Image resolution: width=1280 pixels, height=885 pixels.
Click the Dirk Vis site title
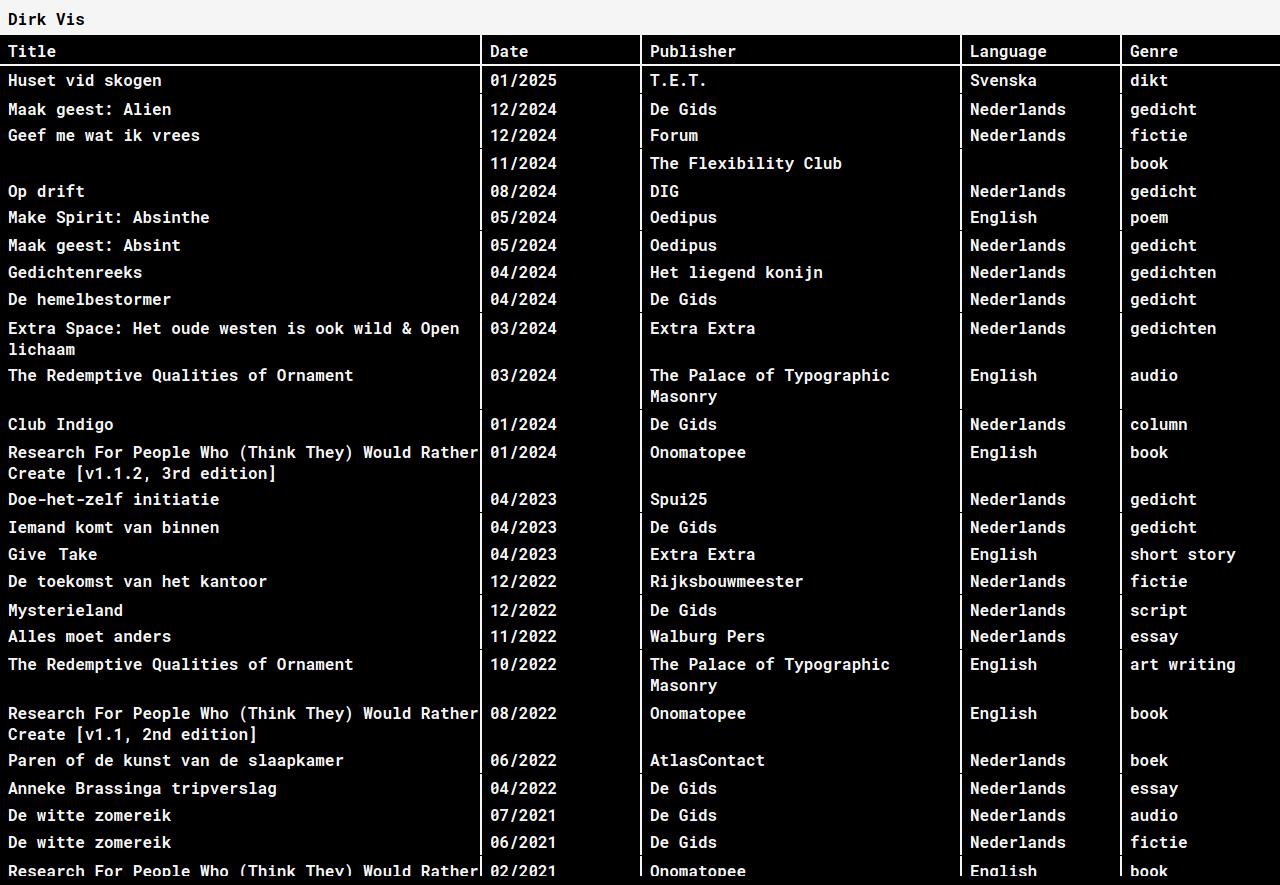click(x=46, y=19)
